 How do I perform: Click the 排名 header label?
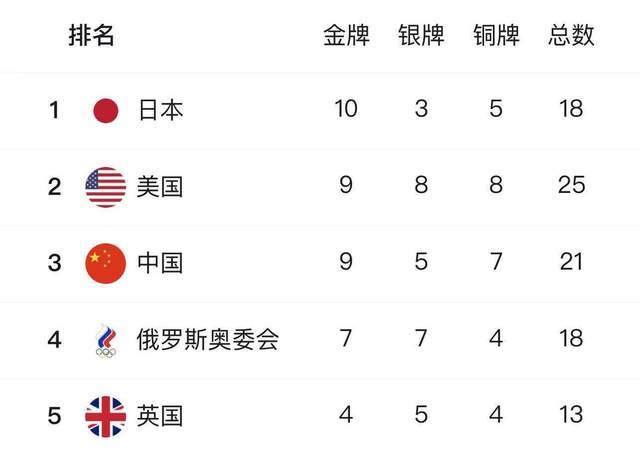pyautogui.click(x=91, y=35)
